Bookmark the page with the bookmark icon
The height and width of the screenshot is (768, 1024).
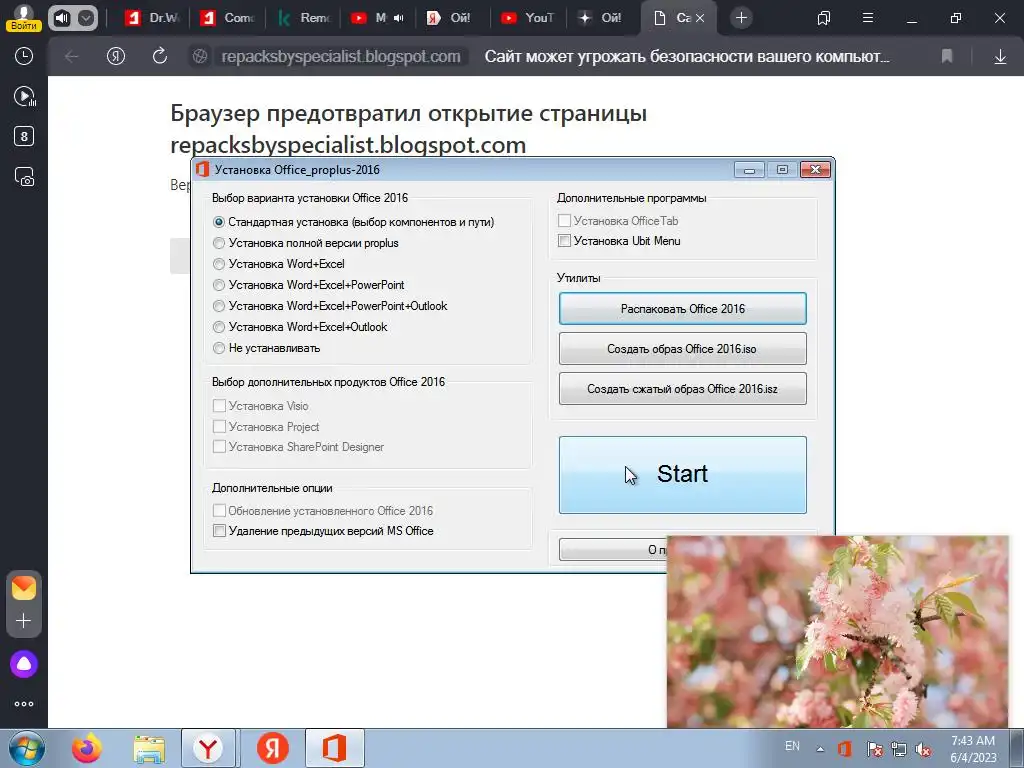click(x=947, y=57)
